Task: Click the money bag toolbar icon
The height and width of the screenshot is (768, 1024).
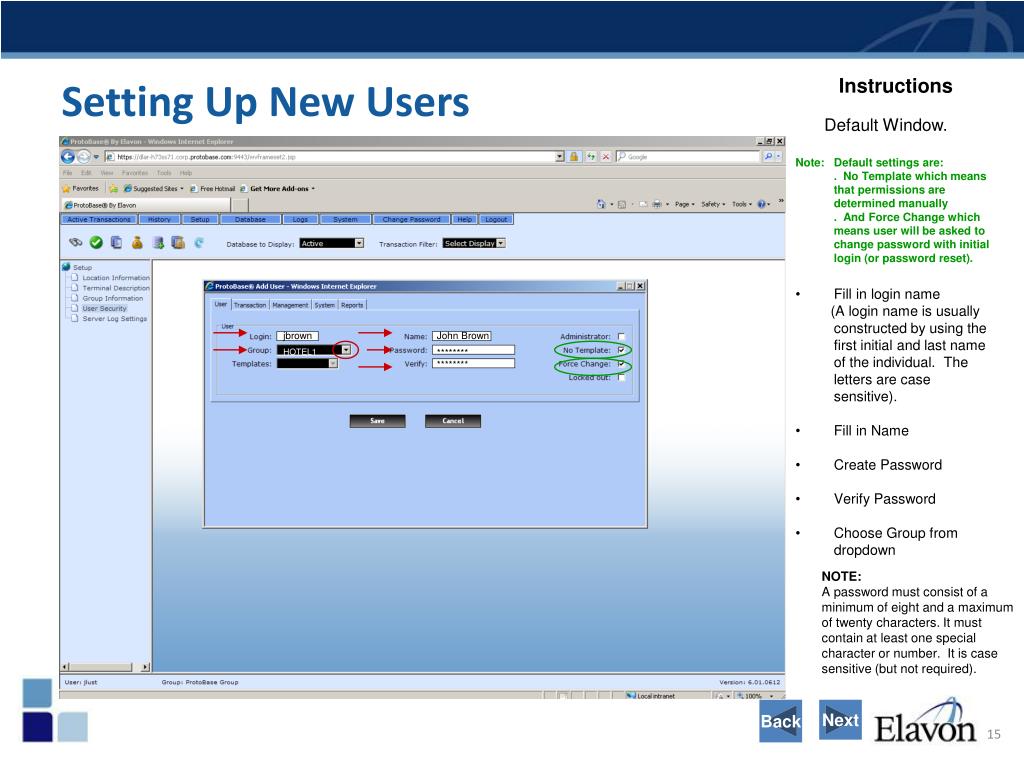Action: point(137,242)
